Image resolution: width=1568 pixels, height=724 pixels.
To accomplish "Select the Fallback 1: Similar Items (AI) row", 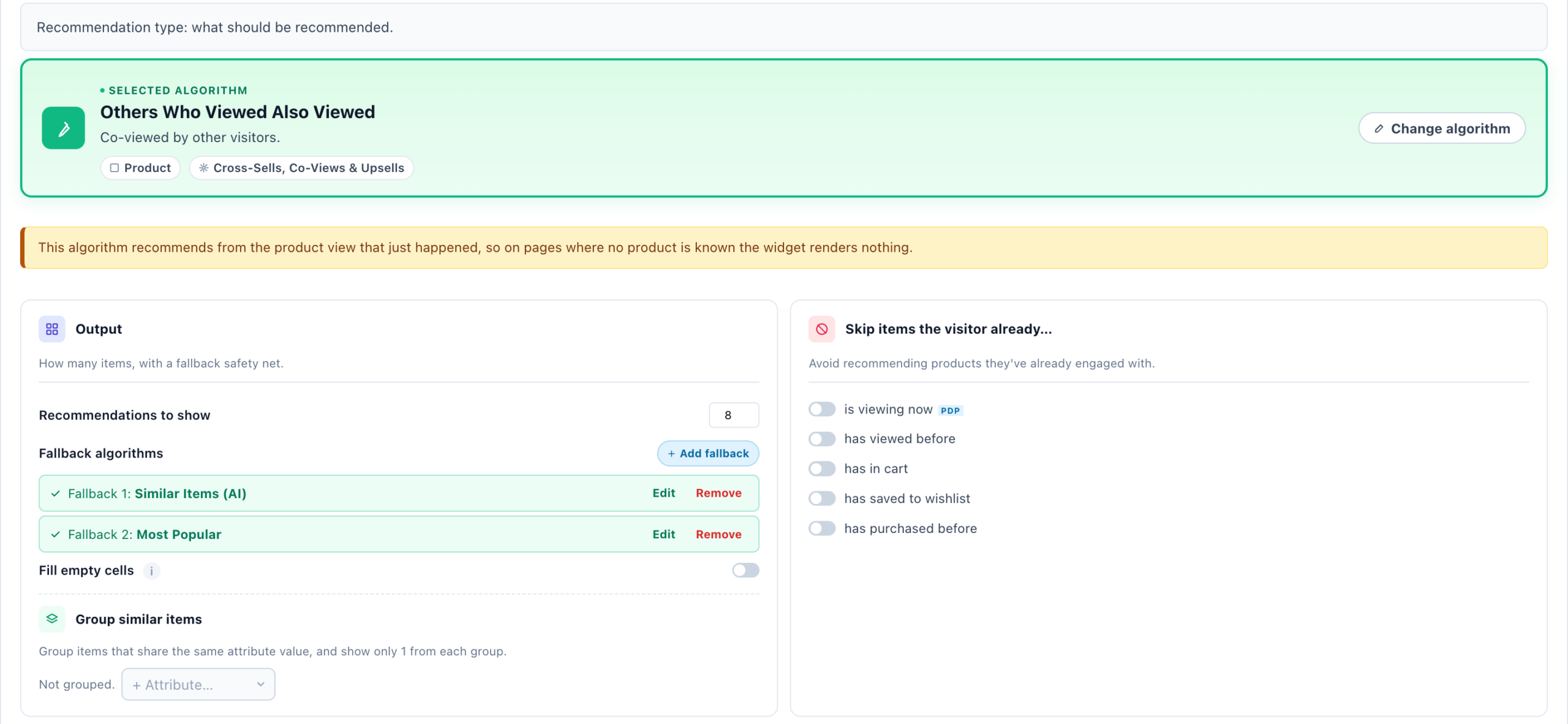I will pos(399,493).
